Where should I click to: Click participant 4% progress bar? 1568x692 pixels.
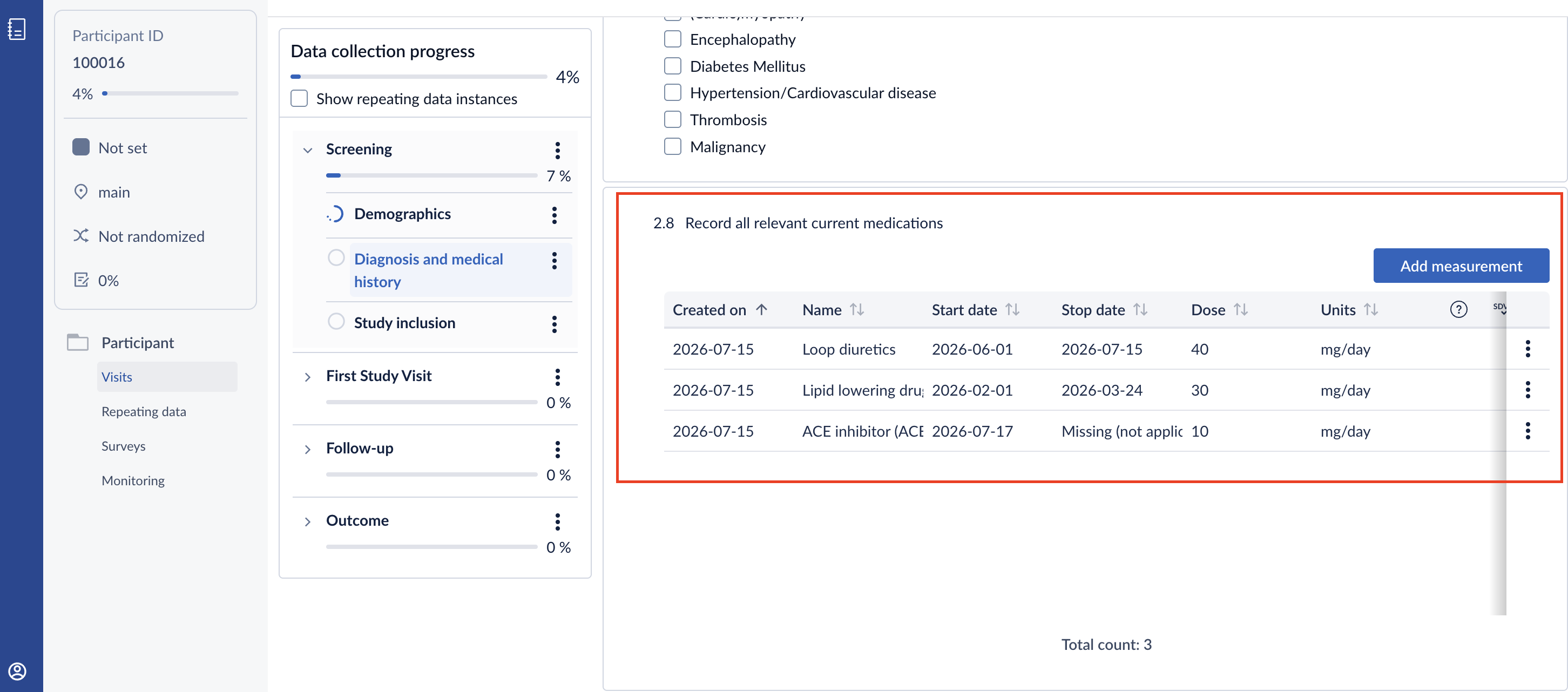pyautogui.click(x=170, y=93)
